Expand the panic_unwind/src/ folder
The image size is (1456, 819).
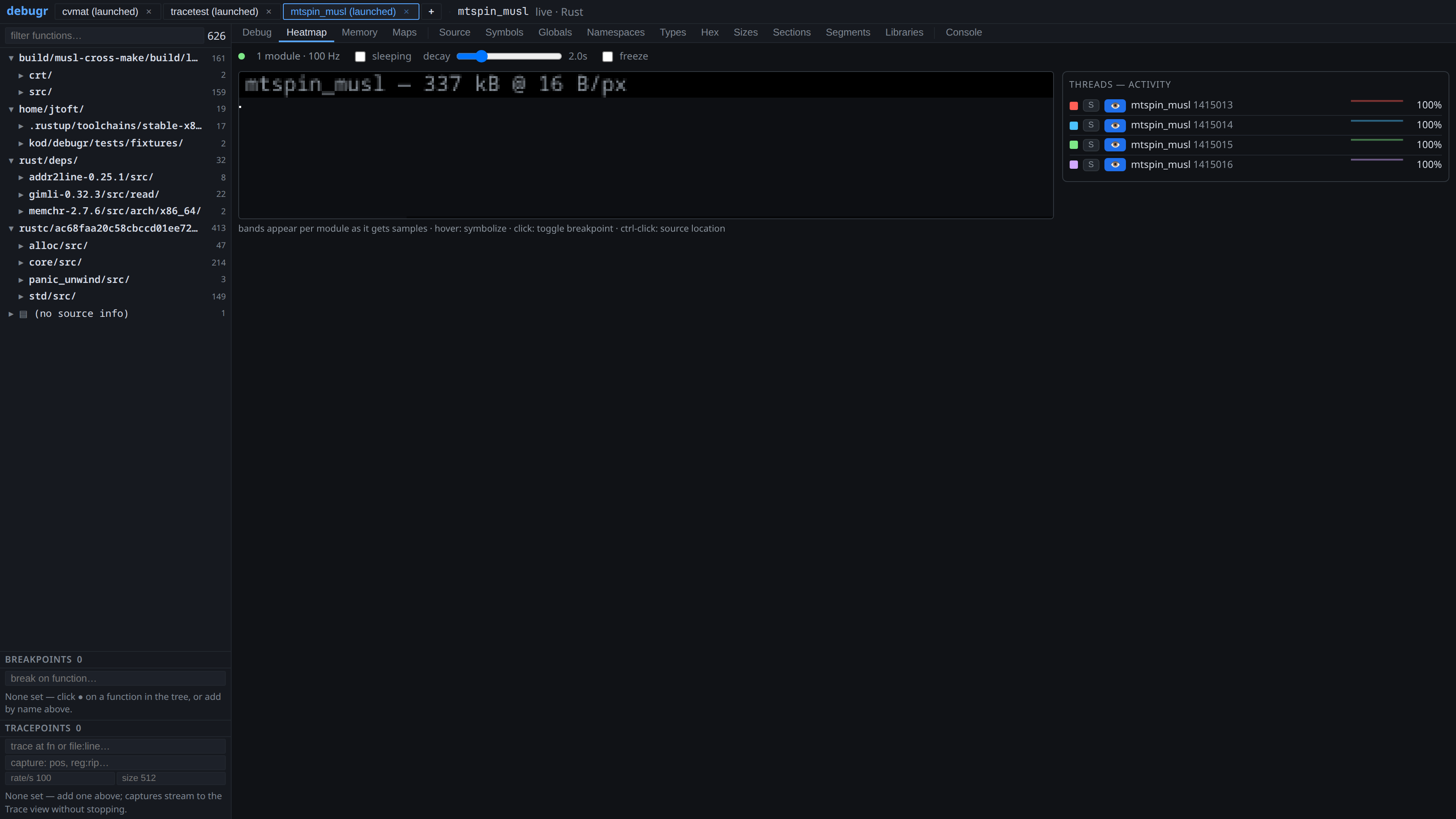[21, 280]
